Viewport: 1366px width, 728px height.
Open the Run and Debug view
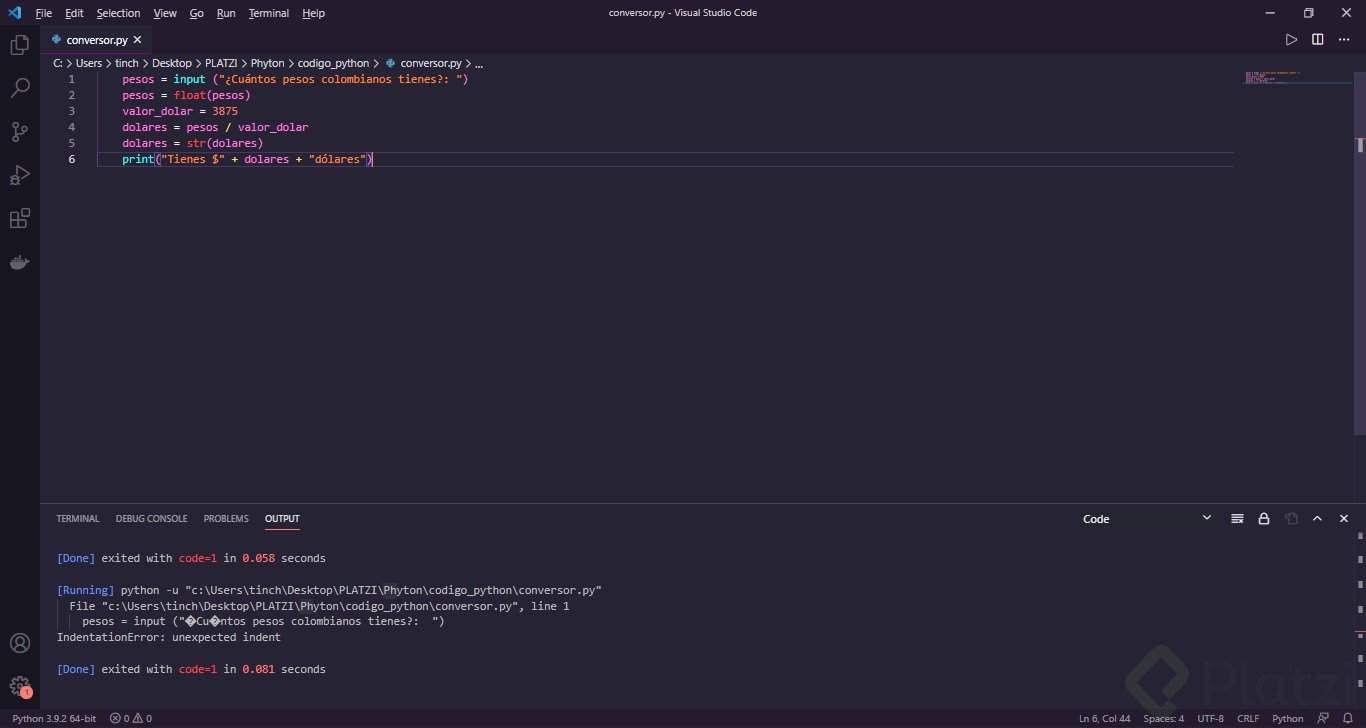[x=19, y=175]
